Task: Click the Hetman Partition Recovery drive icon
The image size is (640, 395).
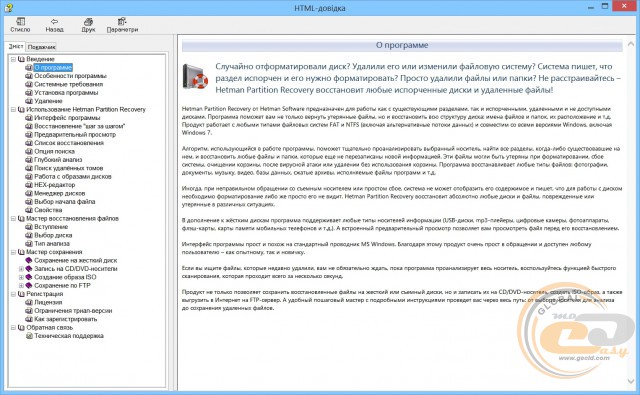Action: (x=195, y=77)
